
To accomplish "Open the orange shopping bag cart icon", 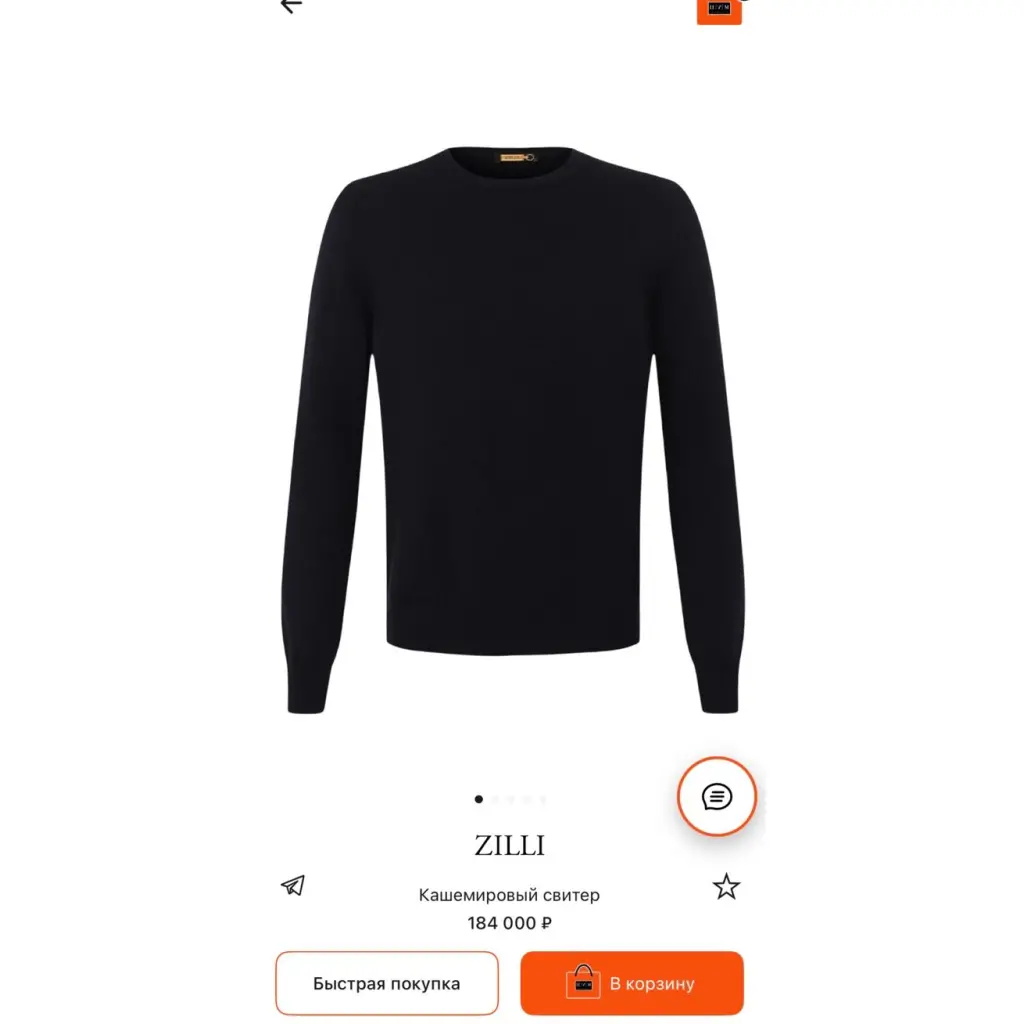I will 719,11.
